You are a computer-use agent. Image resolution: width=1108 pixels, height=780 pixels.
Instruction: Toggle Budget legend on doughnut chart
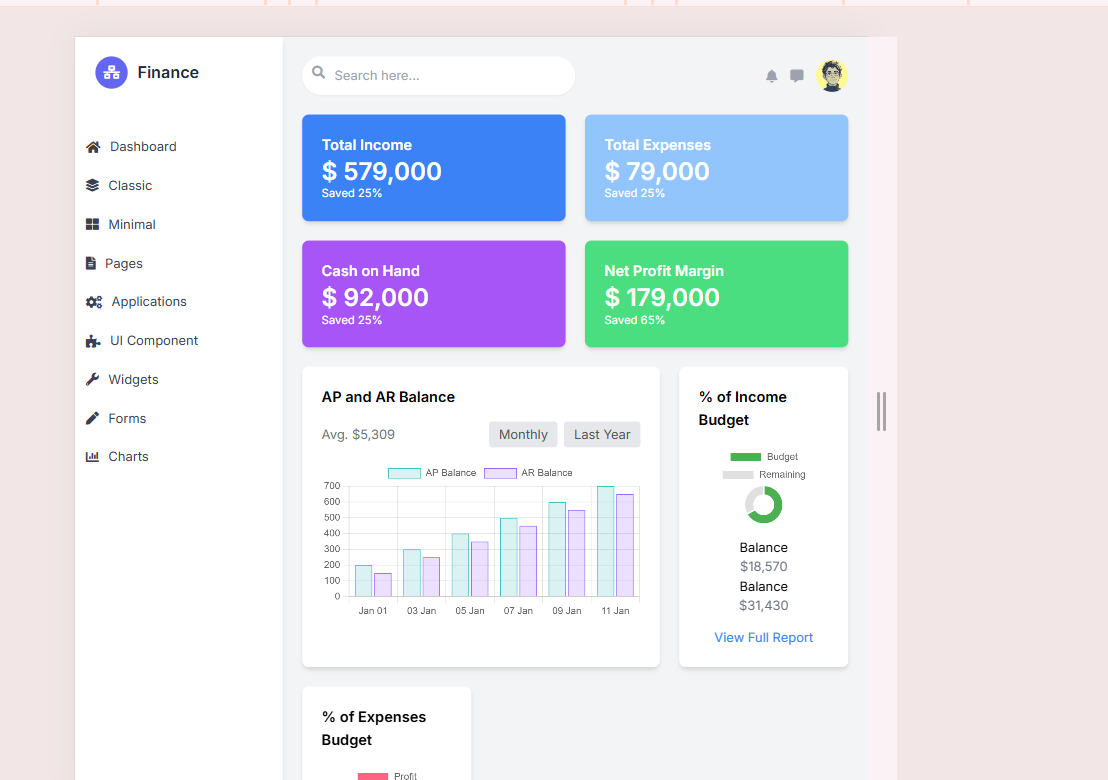(x=763, y=457)
